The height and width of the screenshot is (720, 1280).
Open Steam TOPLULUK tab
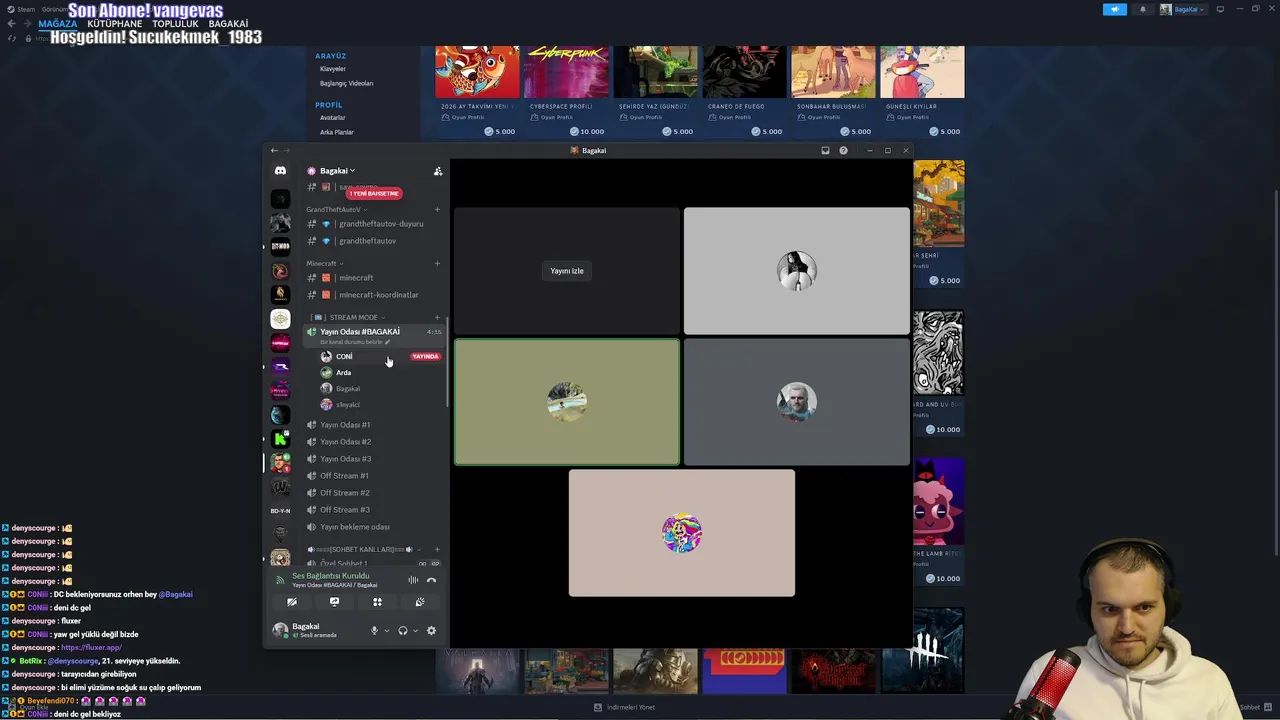[175, 24]
